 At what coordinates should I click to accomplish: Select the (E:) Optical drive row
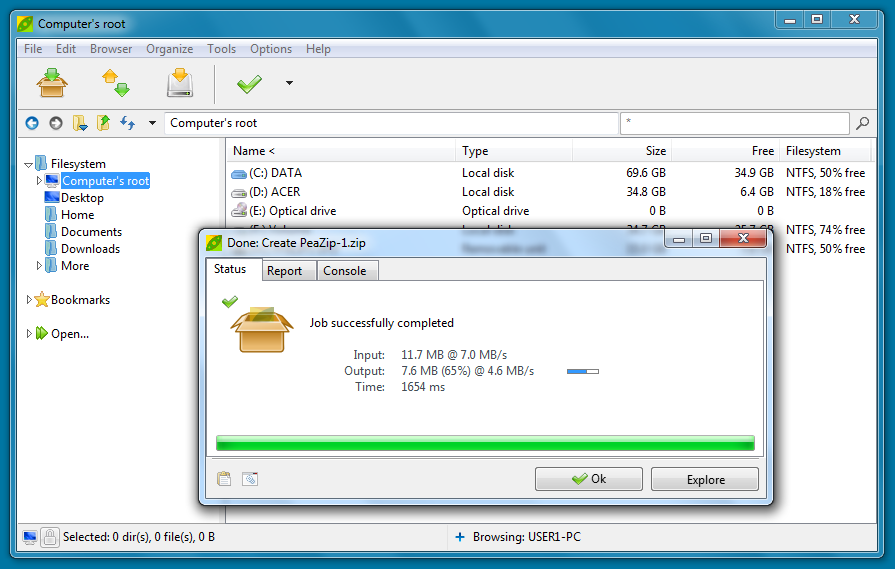[549, 211]
